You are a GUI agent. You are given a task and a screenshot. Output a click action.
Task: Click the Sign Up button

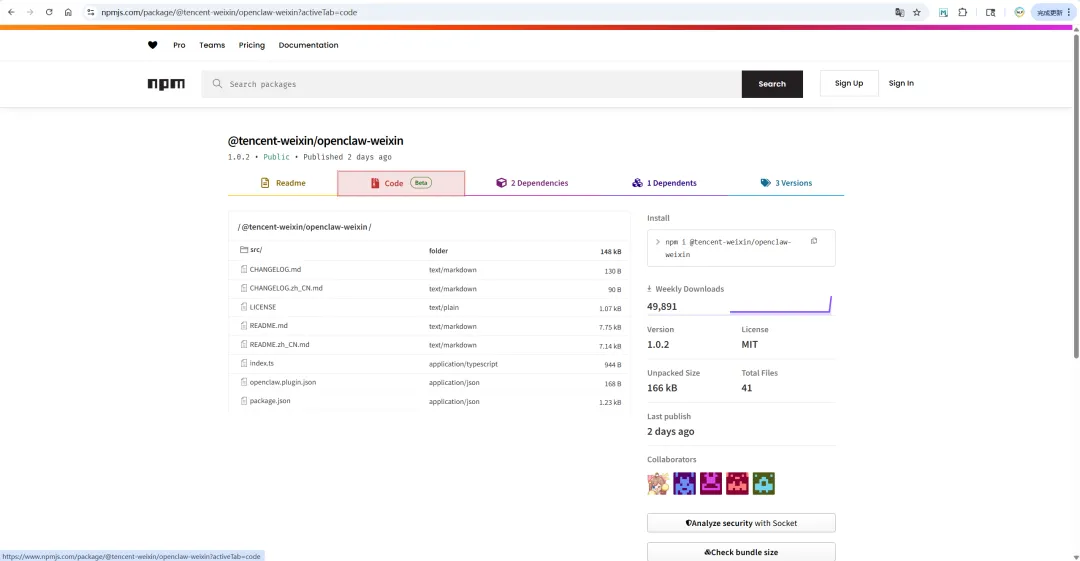point(849,83)
